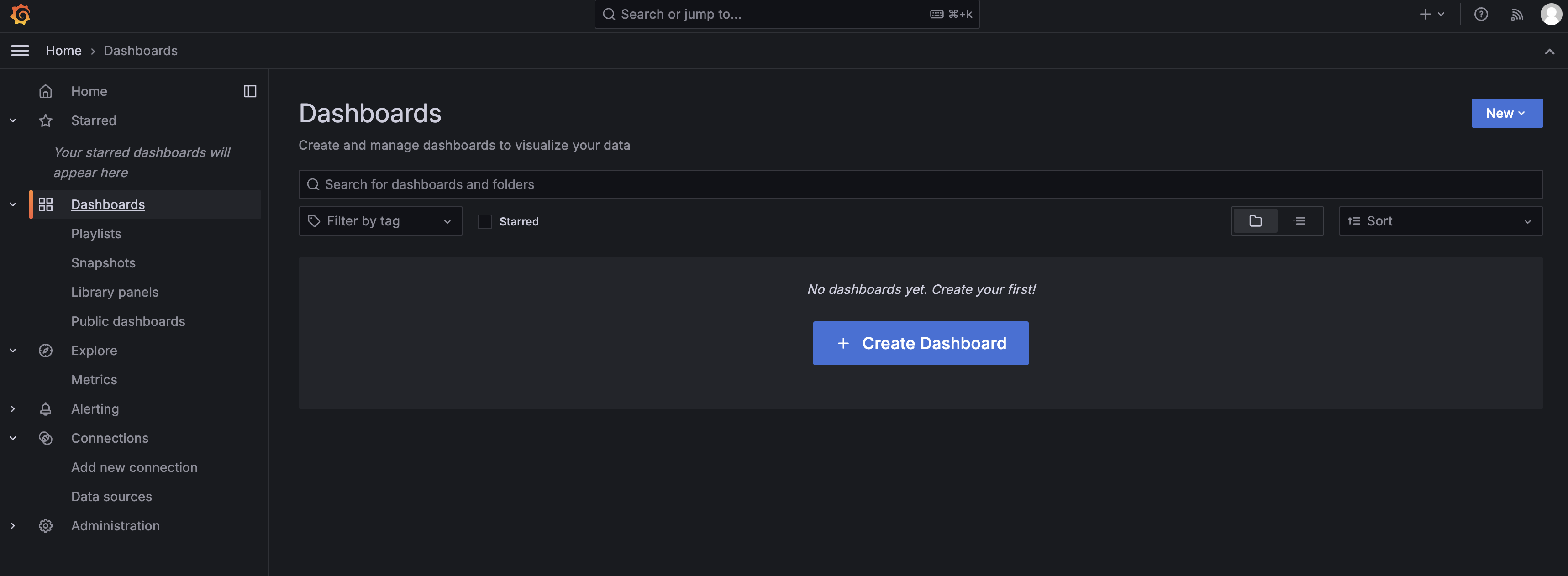Viewport: 1568px width, 576px height.
Task: Check the Starred filter checkbox
Action: (x=484, y=221)
